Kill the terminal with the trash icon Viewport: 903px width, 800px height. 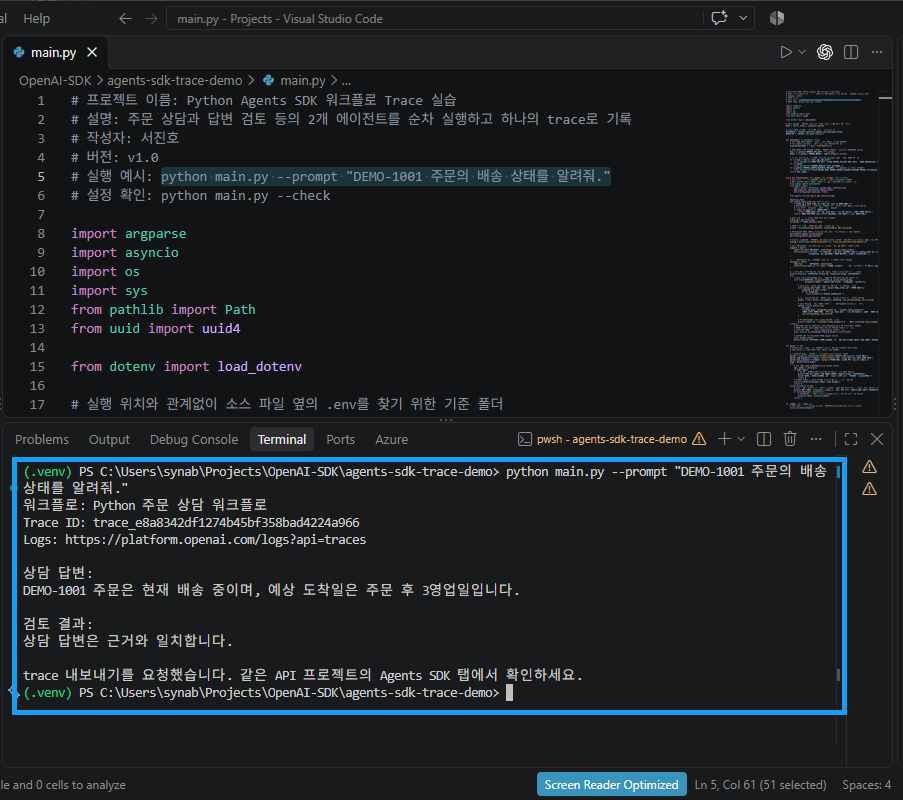(x=790, y=439)
